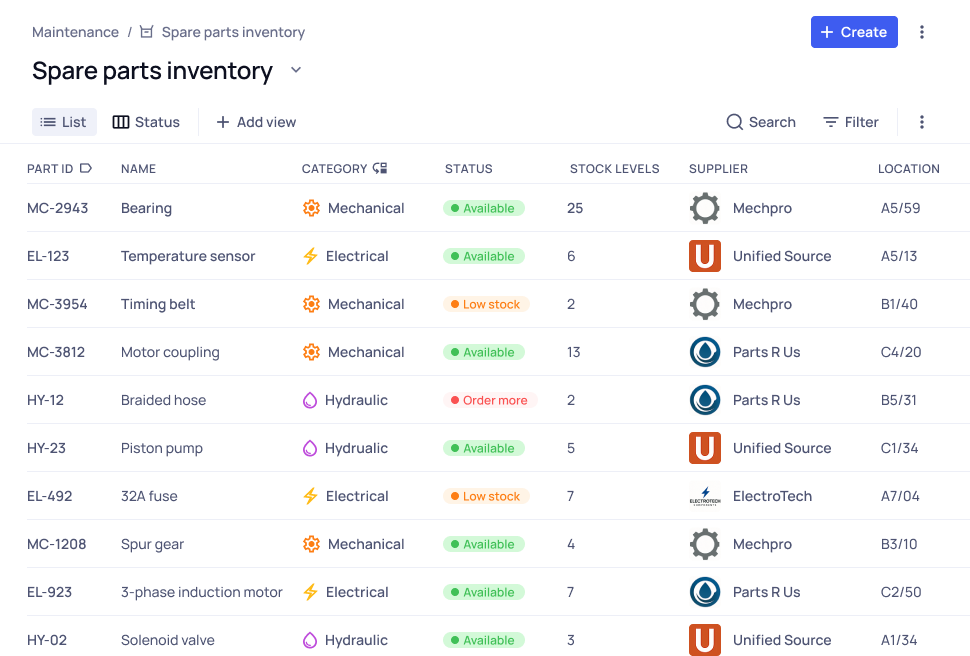Click the inventory icon in the breadcrumb
Screen dimensions: 970x656
[147, 32]
